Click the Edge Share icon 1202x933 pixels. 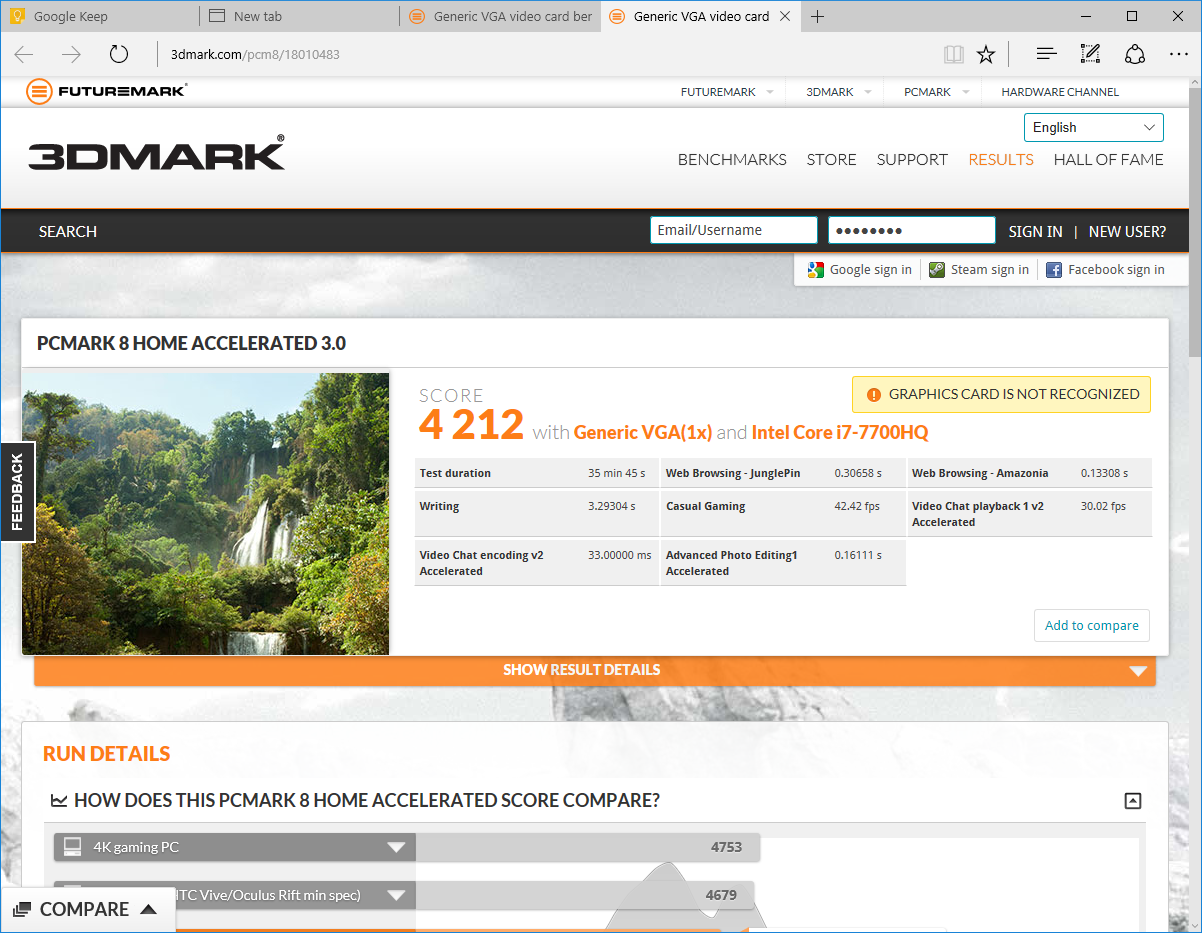click(x=1135, y=54)
